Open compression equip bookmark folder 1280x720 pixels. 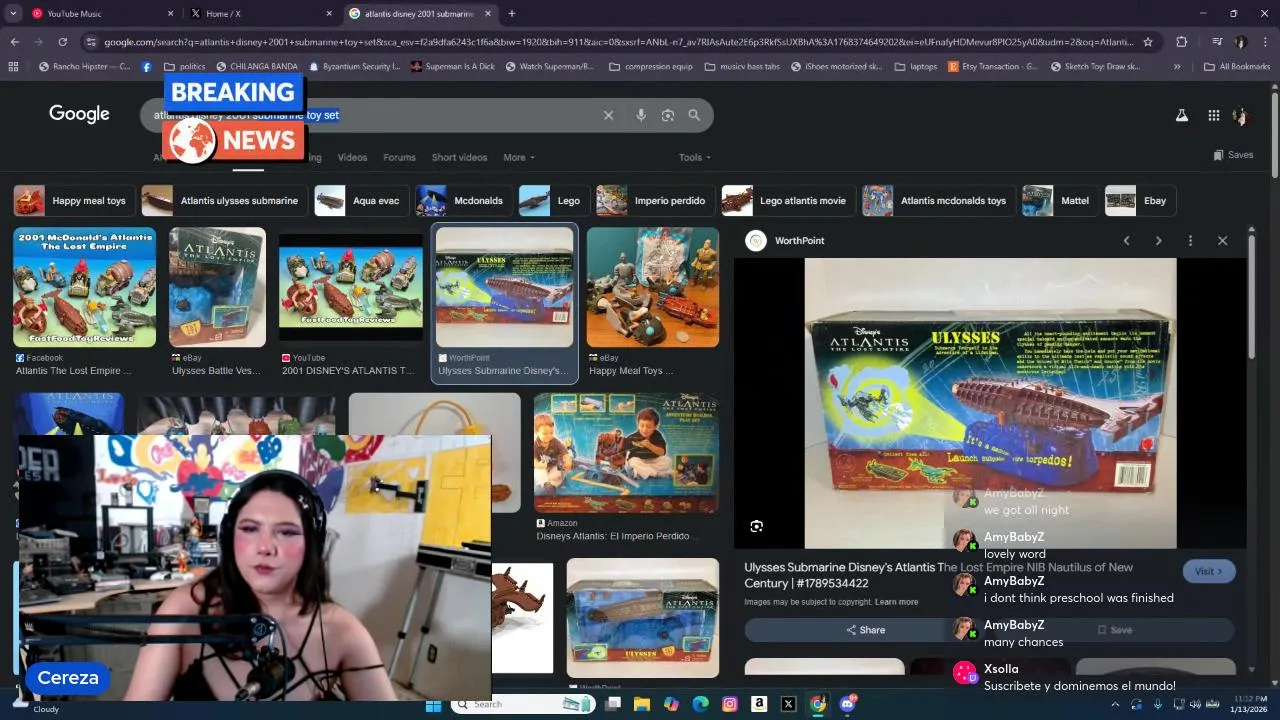650,67
